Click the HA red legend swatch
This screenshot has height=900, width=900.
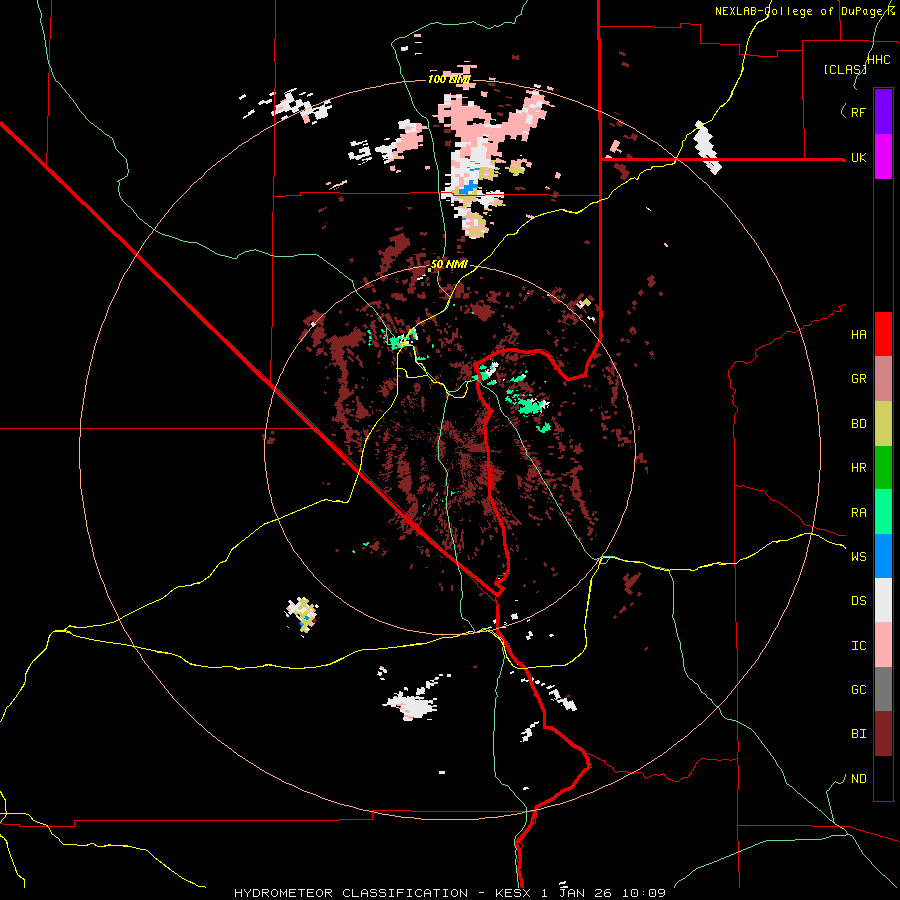(x=883, y=334)
